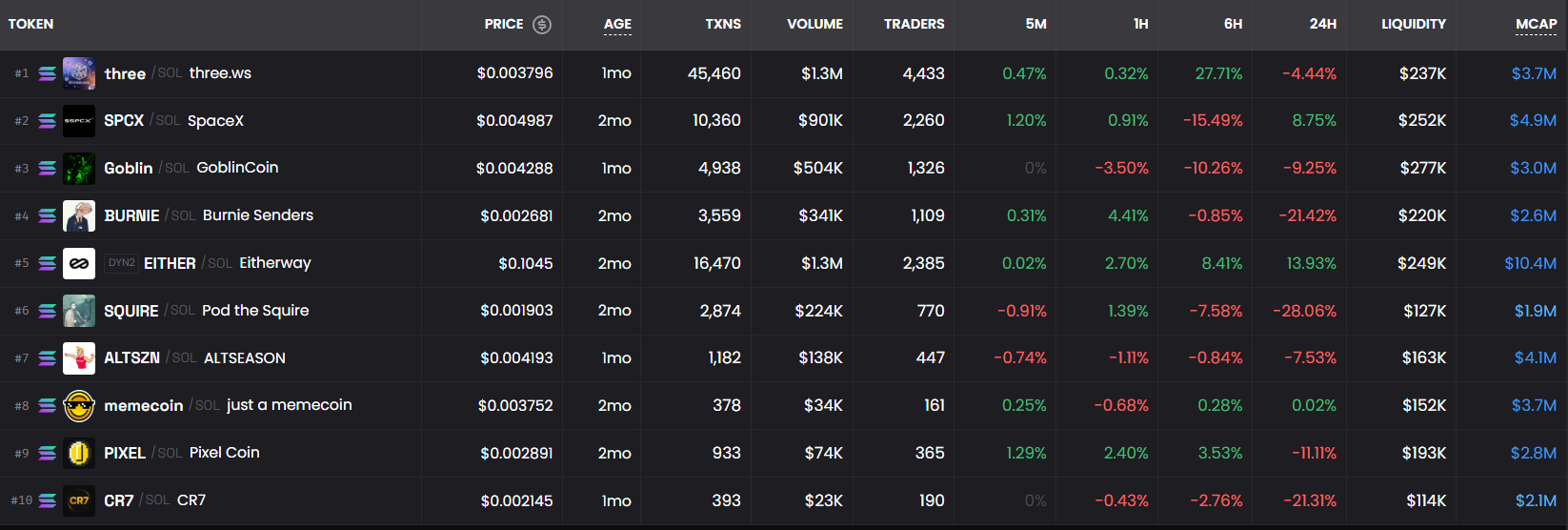Viewport: 1568px width, 530px height.
Task: Sort by the 1H change column
Action: (x=1140, y=24)
